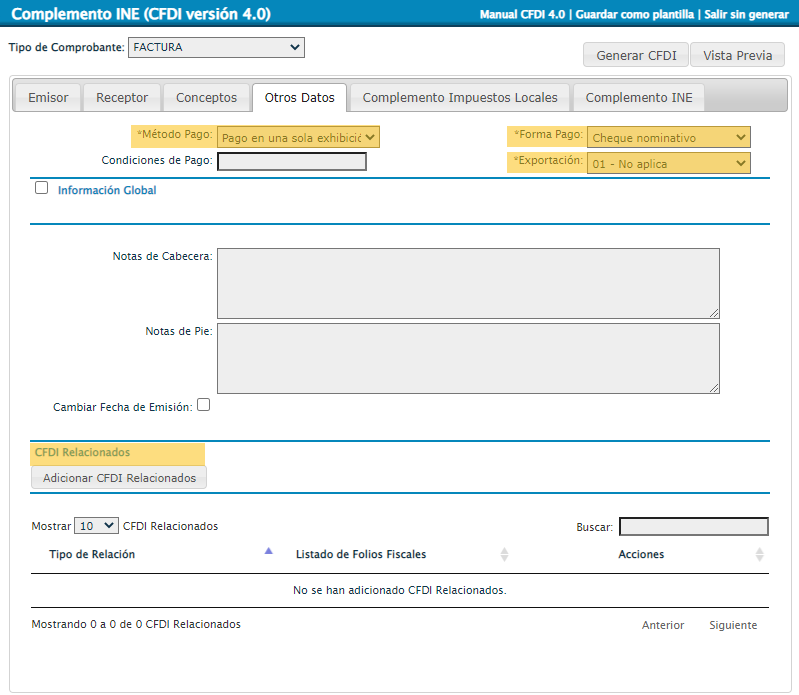Select the Otros Datos tab
Screen dimensions: 799x695
(300, 97)
